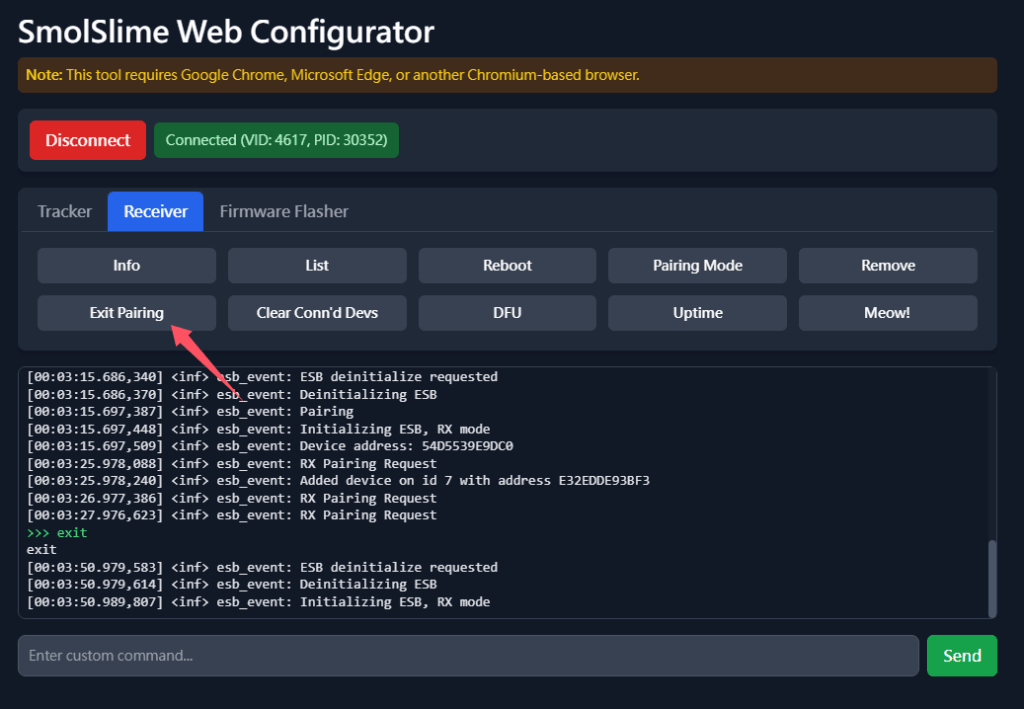Enter Pairing Mode via its button
Screen dimensions: 1024x709
point(697,265)
